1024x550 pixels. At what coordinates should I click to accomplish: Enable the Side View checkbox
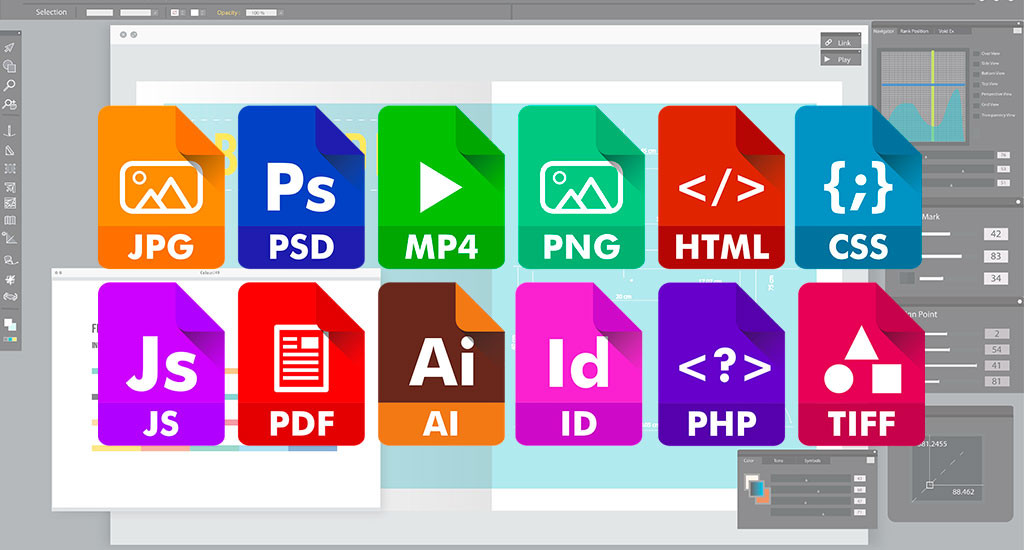tap(976, 63)
